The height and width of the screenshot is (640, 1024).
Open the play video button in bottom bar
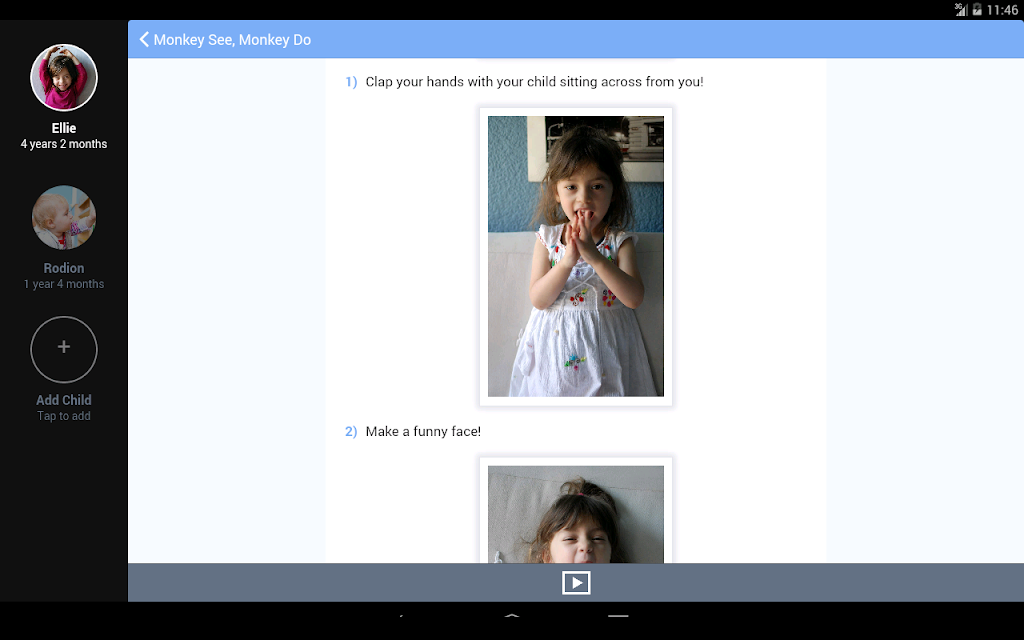[576, 583]
